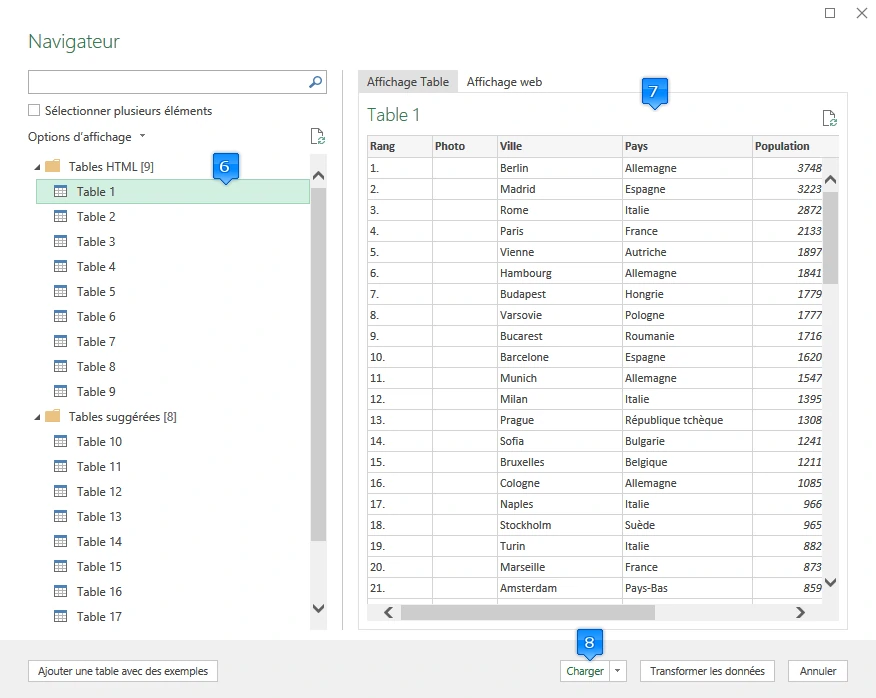
Task: Switch to the Affichage web tab
Action: coord(504,82)
